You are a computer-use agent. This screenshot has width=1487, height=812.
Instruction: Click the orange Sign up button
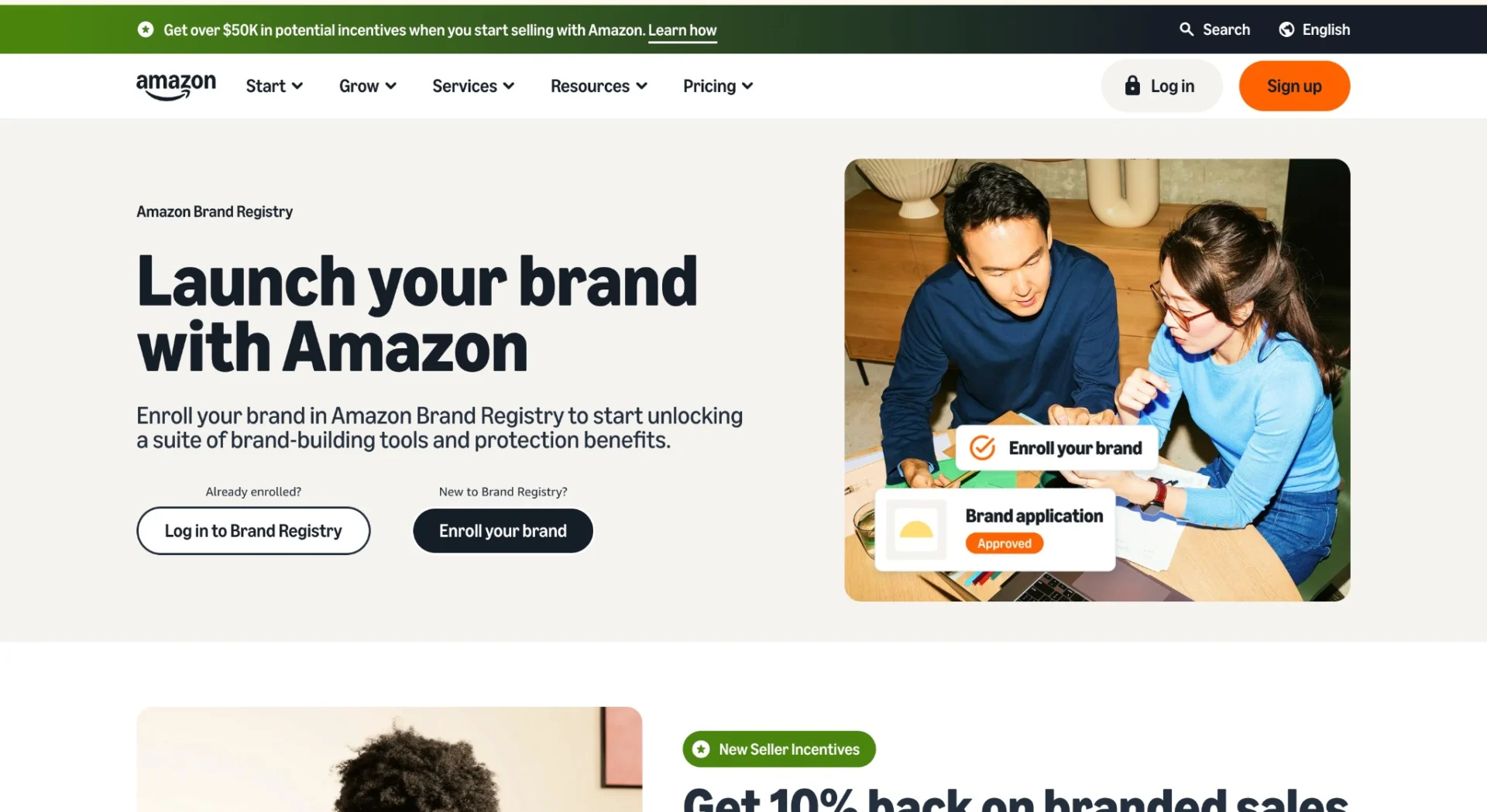click(x=1294, y=86)
